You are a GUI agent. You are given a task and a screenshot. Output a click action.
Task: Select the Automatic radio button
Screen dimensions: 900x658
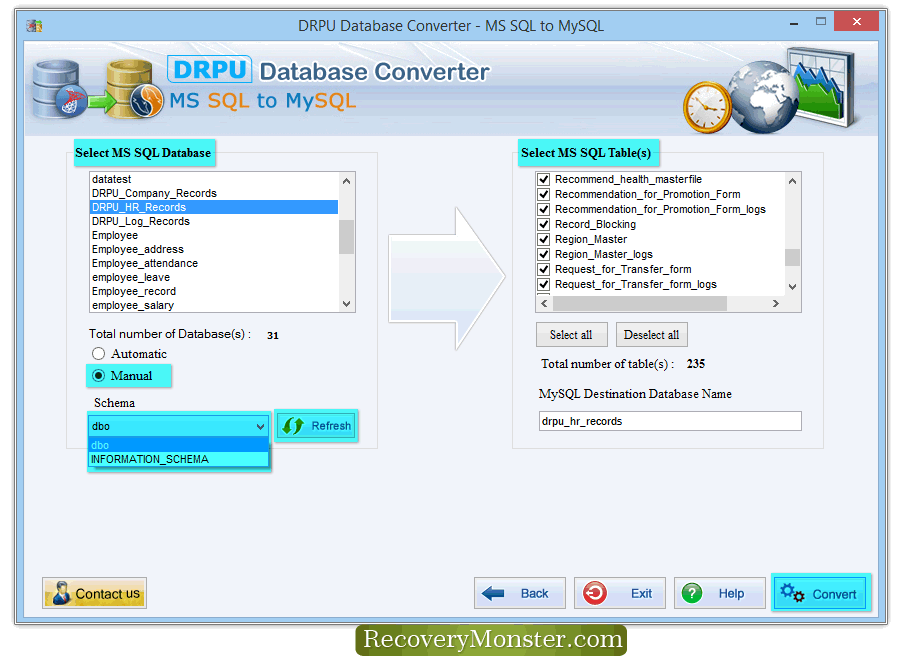coord(99,354)
